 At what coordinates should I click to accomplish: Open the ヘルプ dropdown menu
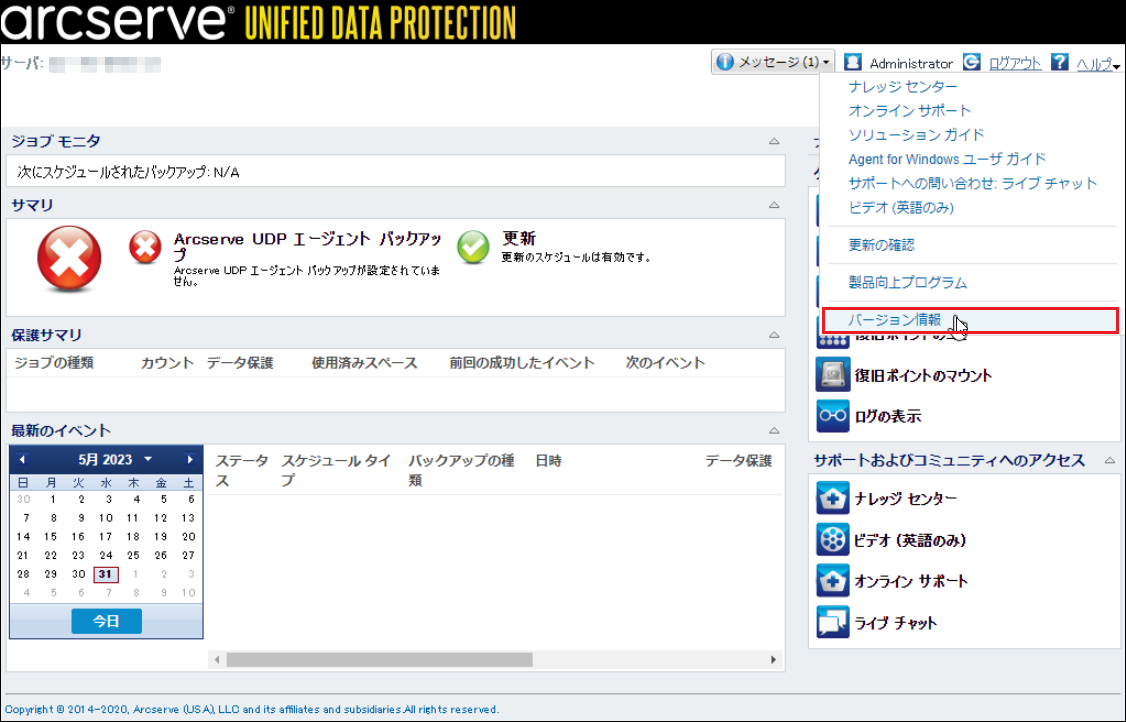point(1117,66)
